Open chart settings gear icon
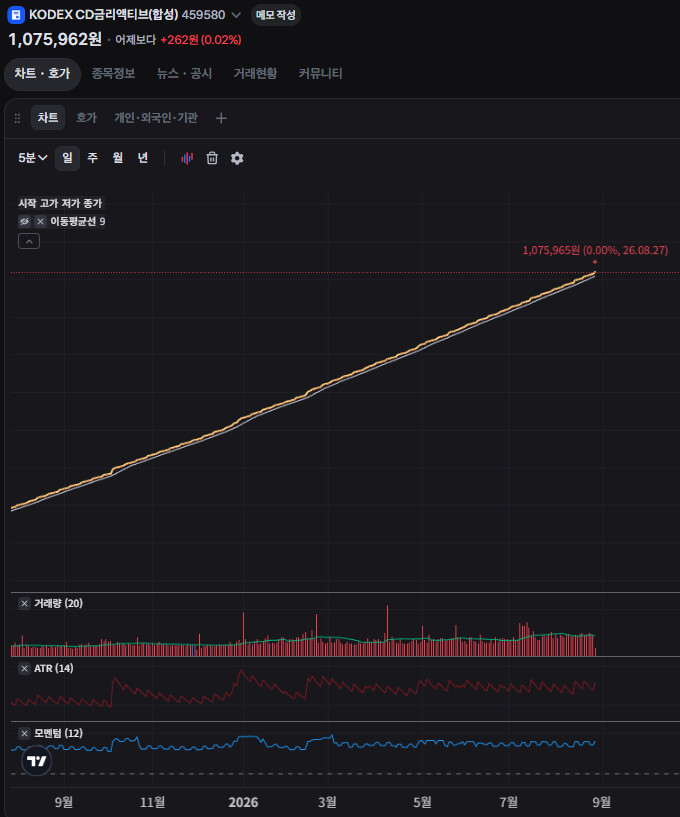The width and height of the screenshot is (680, 817). pos(237,158)
